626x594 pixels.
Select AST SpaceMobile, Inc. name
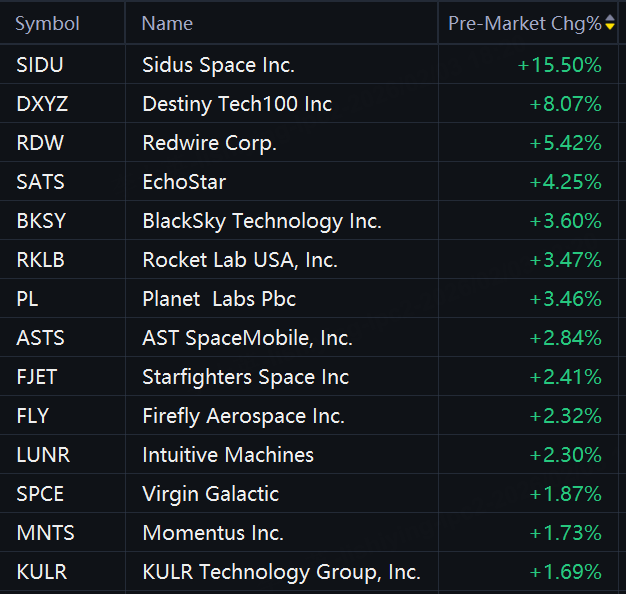pyautogui.click(x=247, y=338)
